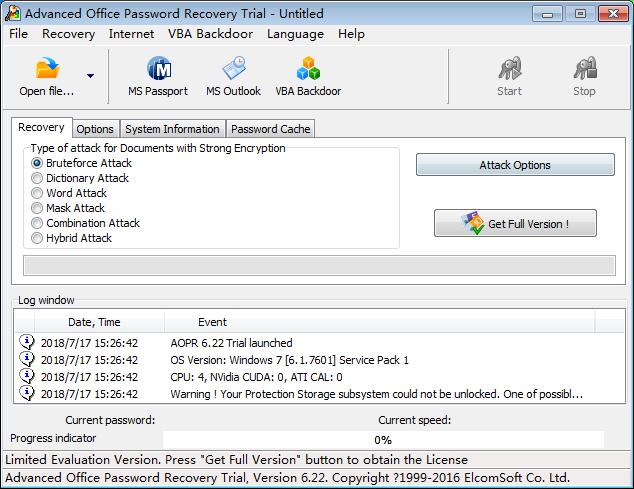Launch the MS Passport tool
Image resolution: width=634 pixels, height=489 pixels.
click(x=158, y=76)
